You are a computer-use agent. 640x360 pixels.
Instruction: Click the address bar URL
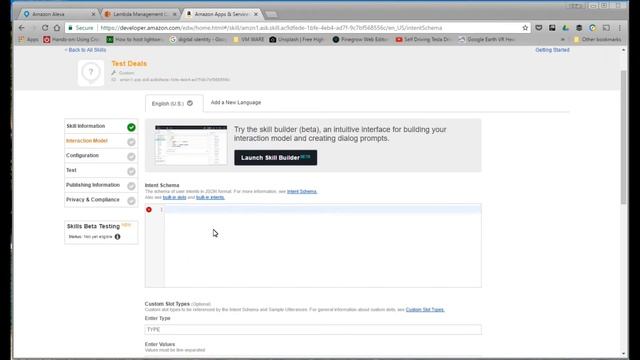point(271,28)
